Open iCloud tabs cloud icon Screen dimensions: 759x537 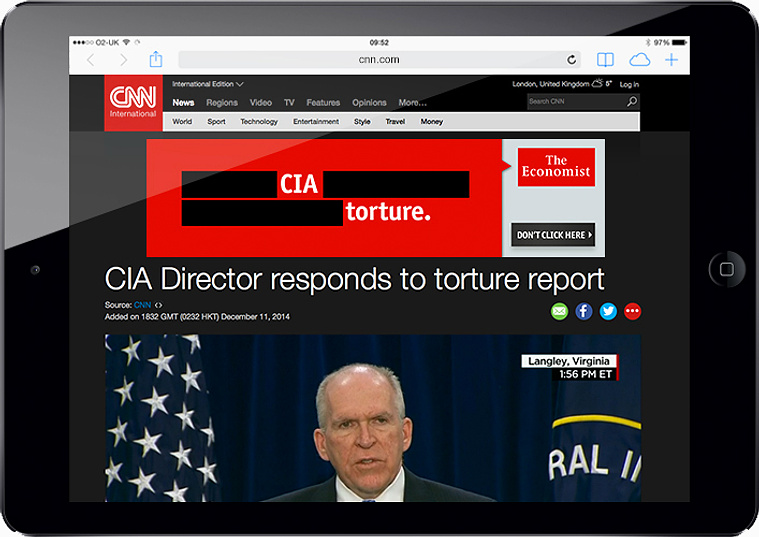tap(639, 60)
